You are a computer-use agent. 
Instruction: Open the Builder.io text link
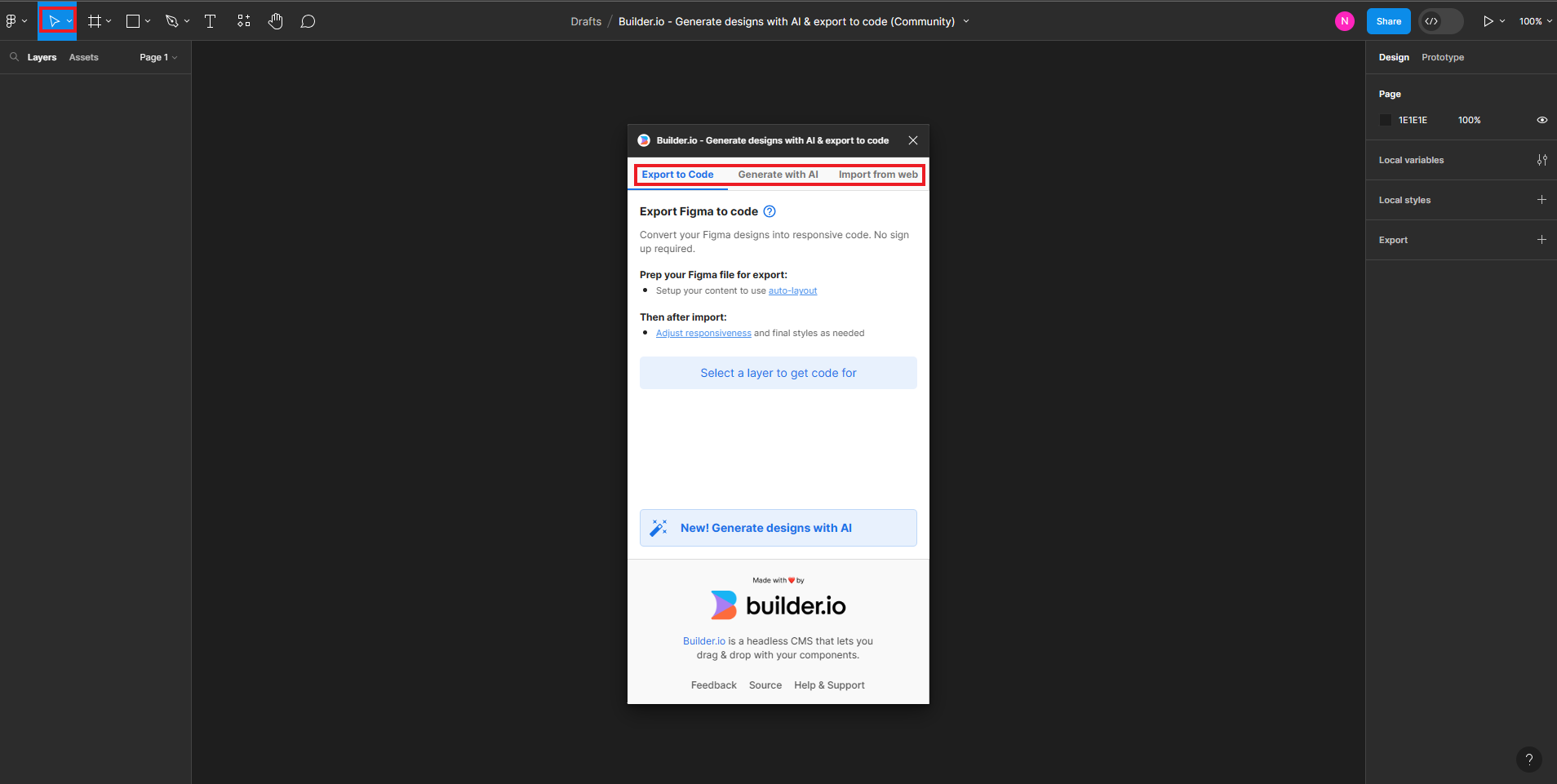point(703,641)
